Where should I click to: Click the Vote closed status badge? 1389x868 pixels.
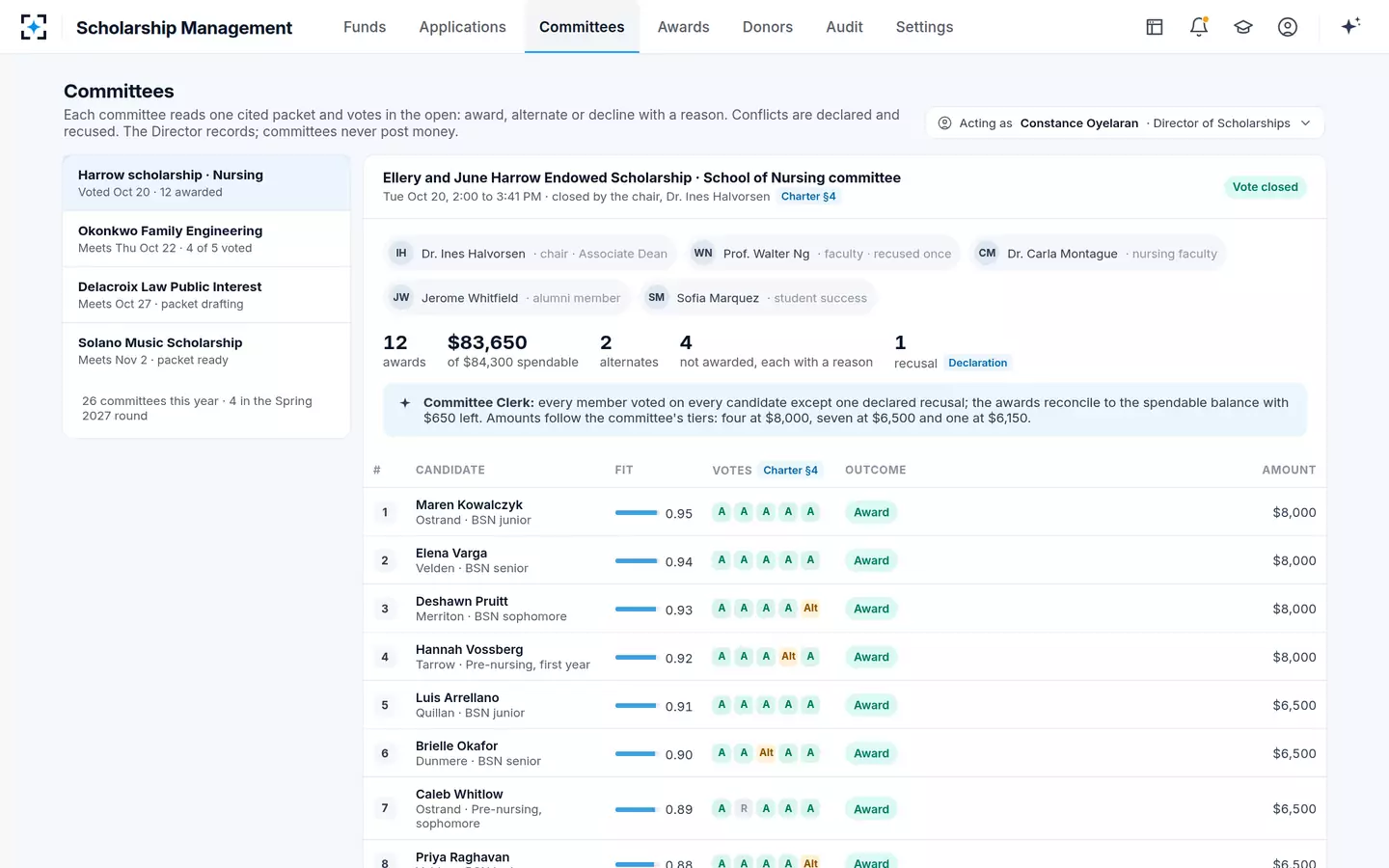point(1265,187)
